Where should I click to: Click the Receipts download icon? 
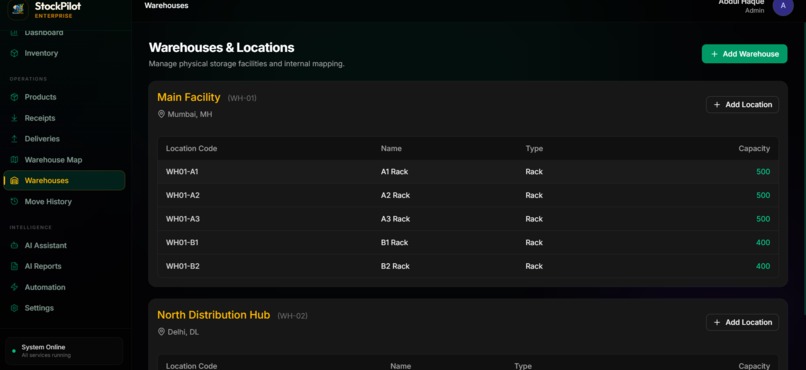click(x=14, y=118)
